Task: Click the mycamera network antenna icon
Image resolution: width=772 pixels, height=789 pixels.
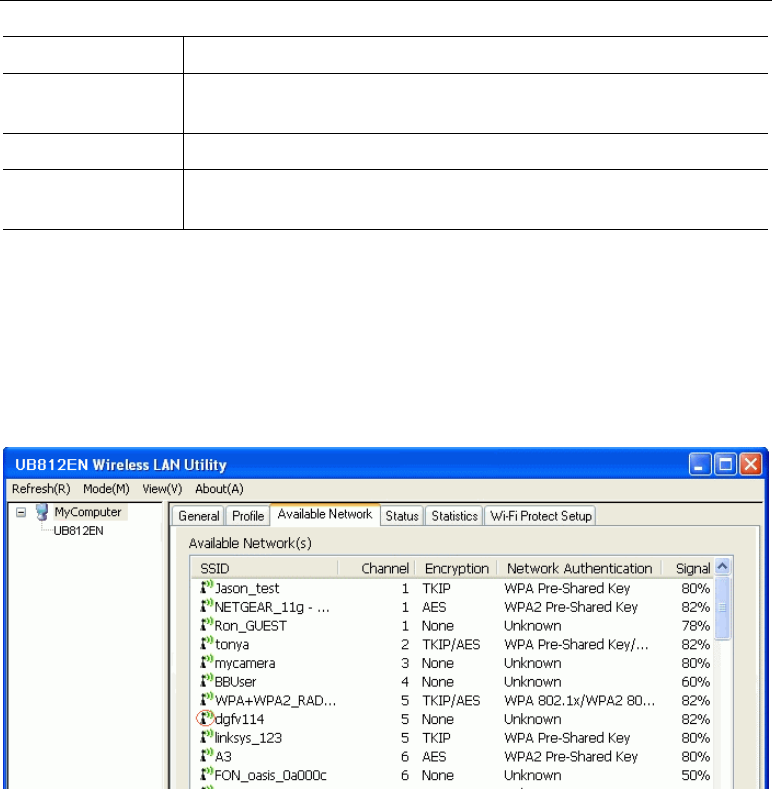Action: tap(207, 661)
